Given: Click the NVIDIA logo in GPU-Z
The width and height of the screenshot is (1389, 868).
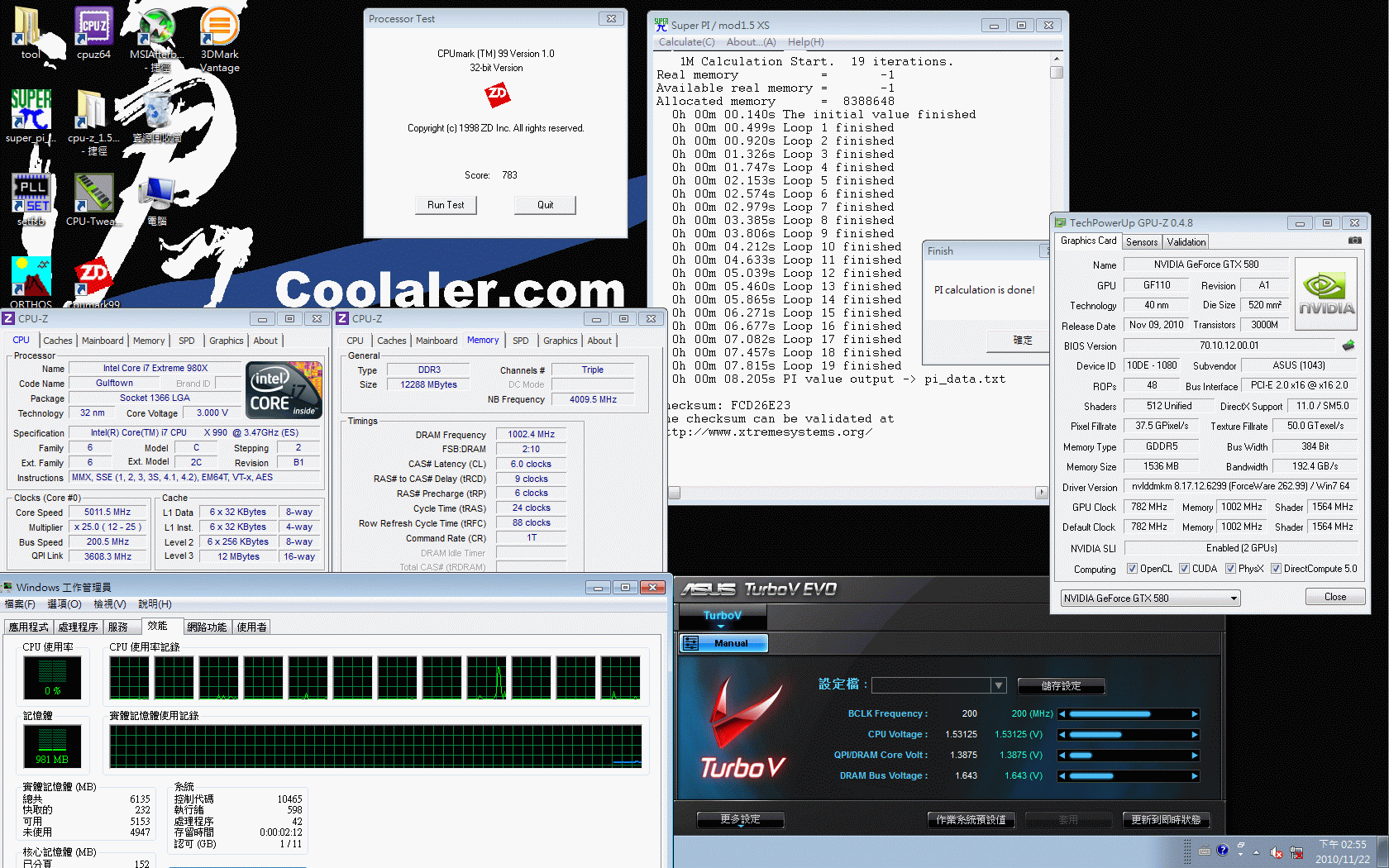Looking at the screenshot, I should (x=1326, y=295).
